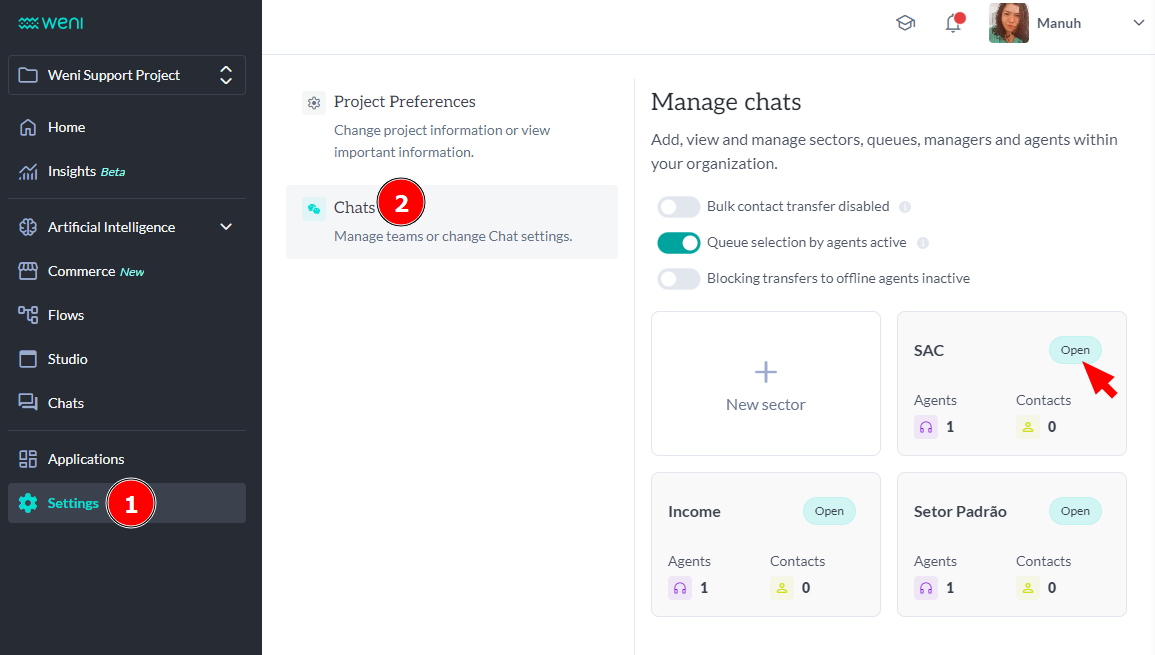Disable queue selection by agents
1155x655 pixels.
679,242
